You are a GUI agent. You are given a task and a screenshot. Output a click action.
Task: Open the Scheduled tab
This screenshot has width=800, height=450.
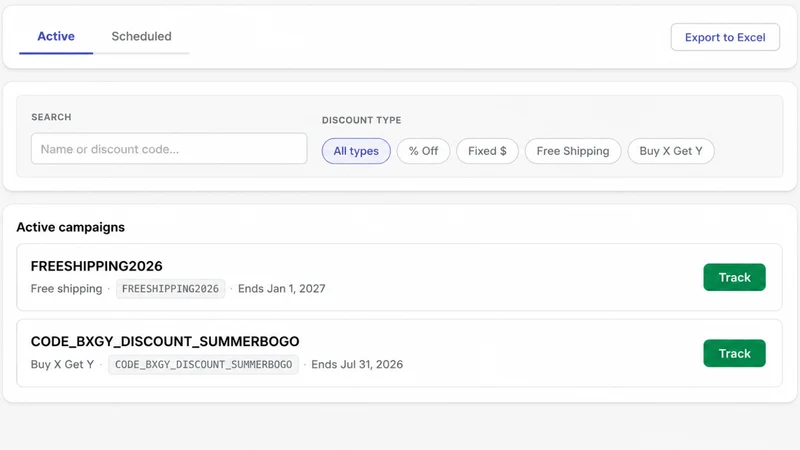coord(141,37)
